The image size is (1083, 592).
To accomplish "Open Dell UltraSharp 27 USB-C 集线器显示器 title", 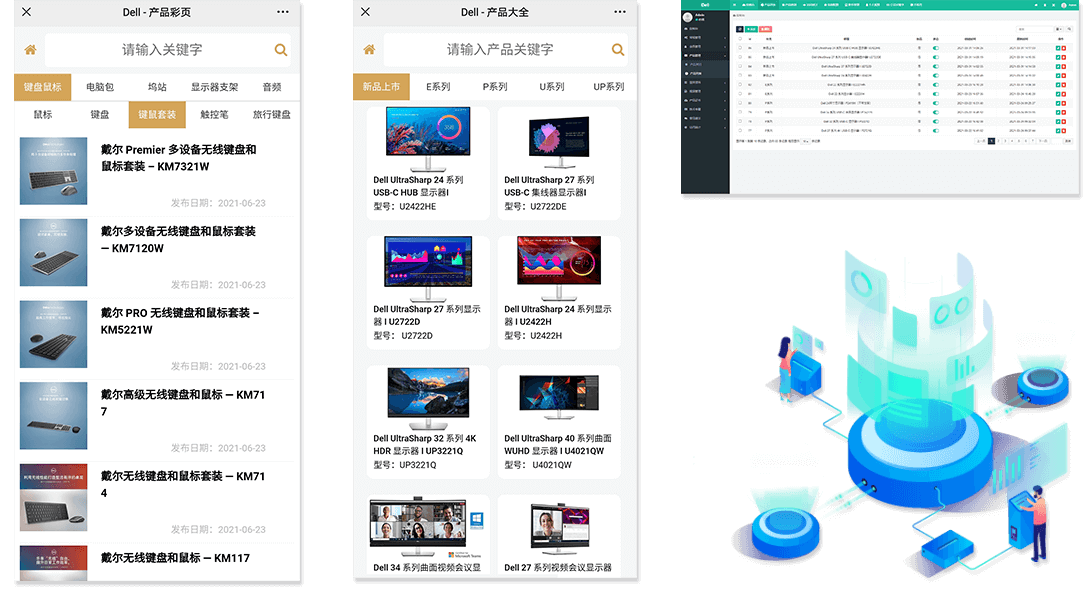I will tap(549, 187).
